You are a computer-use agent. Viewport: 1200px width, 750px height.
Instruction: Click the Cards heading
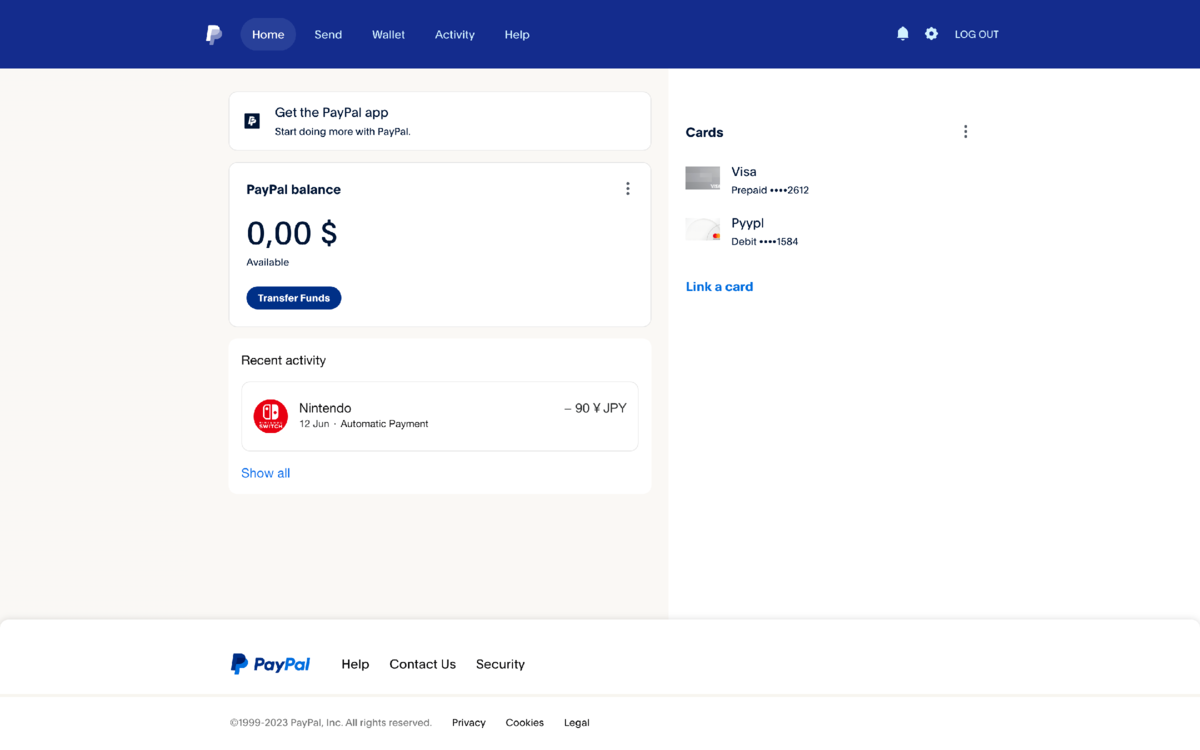point(705,132)
